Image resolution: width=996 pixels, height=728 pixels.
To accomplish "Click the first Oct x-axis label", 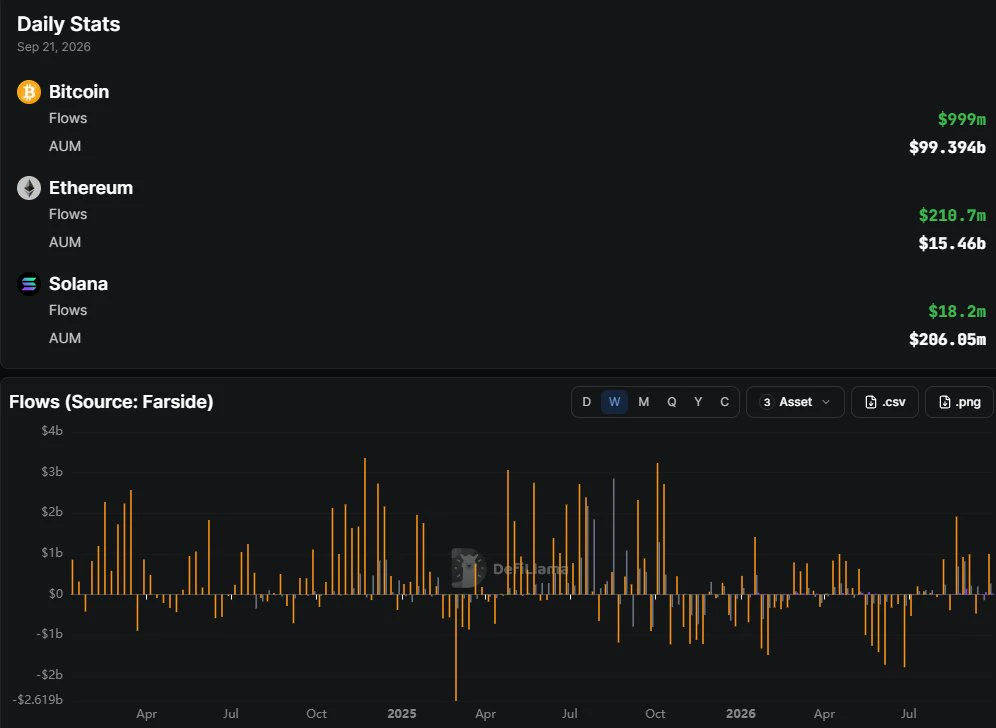I will 316,714.
